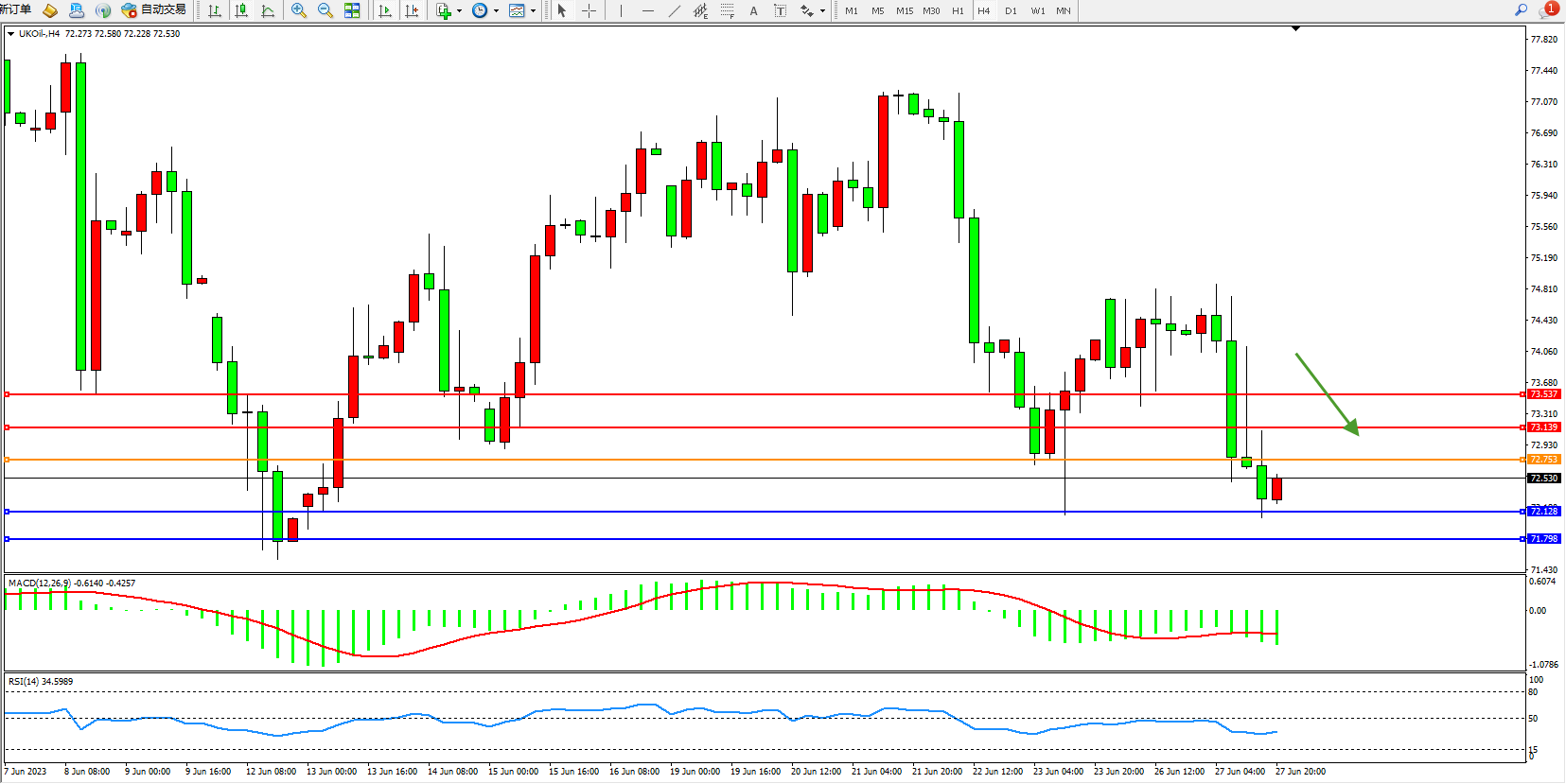Toggle the 自动交易 auto trading button
The height and width of the screenshot is (784, 1566).
pyautogui.click(x=154, y=10)
